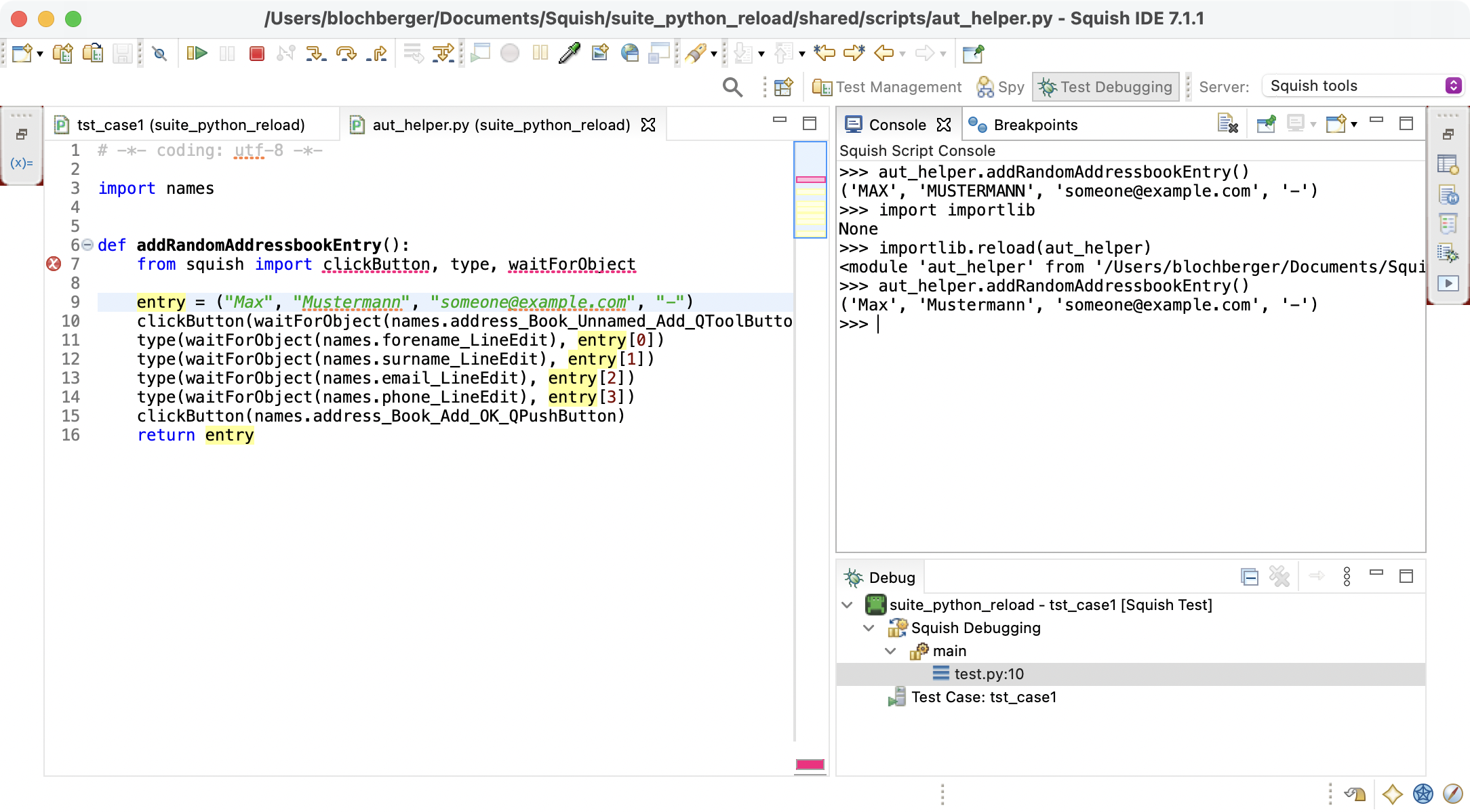1470x812 pixels.
Task: Click the red Terminate stop icon
Action: pos(256,53)
